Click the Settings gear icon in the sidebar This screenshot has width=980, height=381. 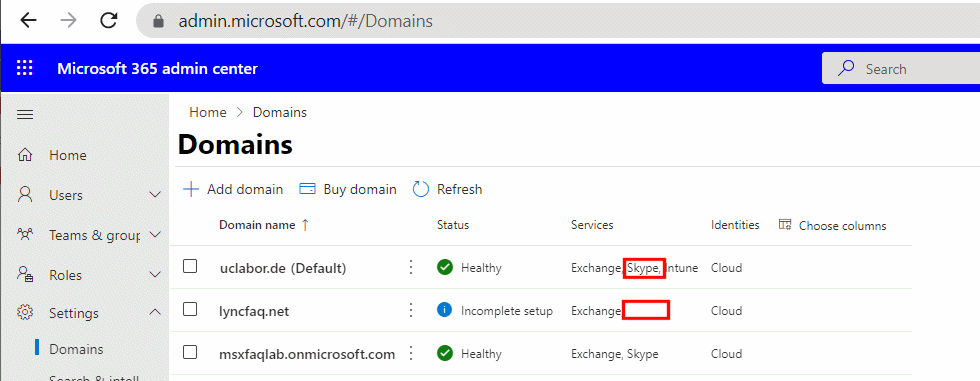[x=25, y=312]
